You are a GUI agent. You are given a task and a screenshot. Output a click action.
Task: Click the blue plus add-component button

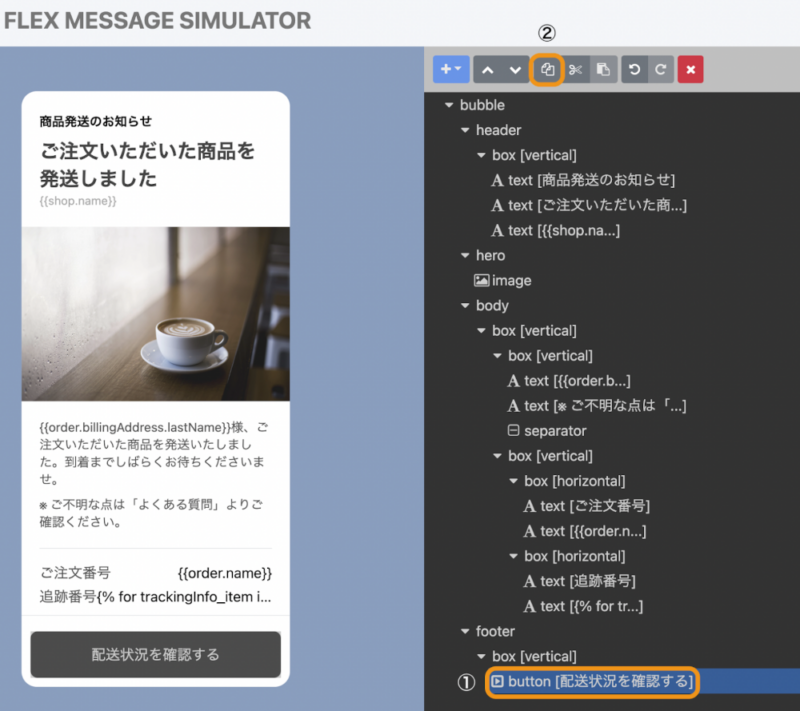(x=451, y=69)
